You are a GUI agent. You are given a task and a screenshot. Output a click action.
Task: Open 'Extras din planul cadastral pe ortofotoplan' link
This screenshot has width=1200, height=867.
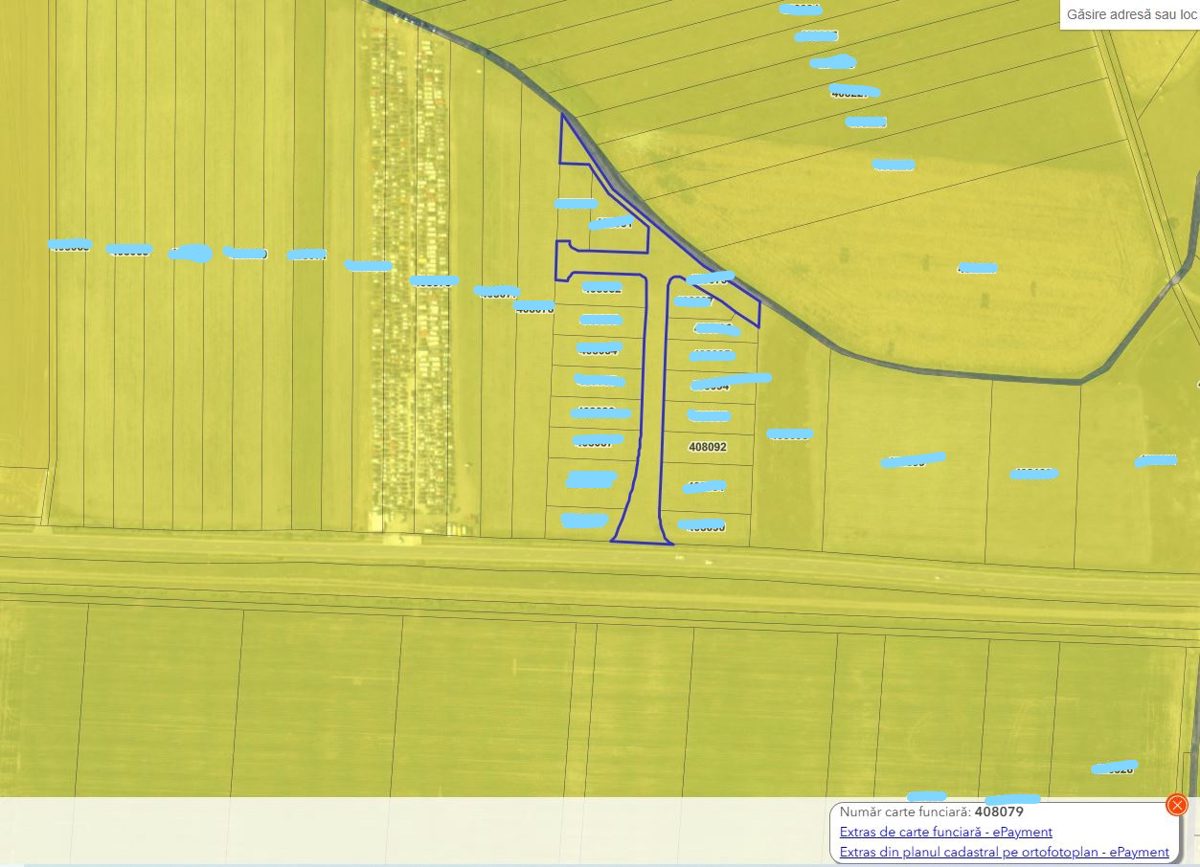pyautogui.click(x=1004, y=852)
